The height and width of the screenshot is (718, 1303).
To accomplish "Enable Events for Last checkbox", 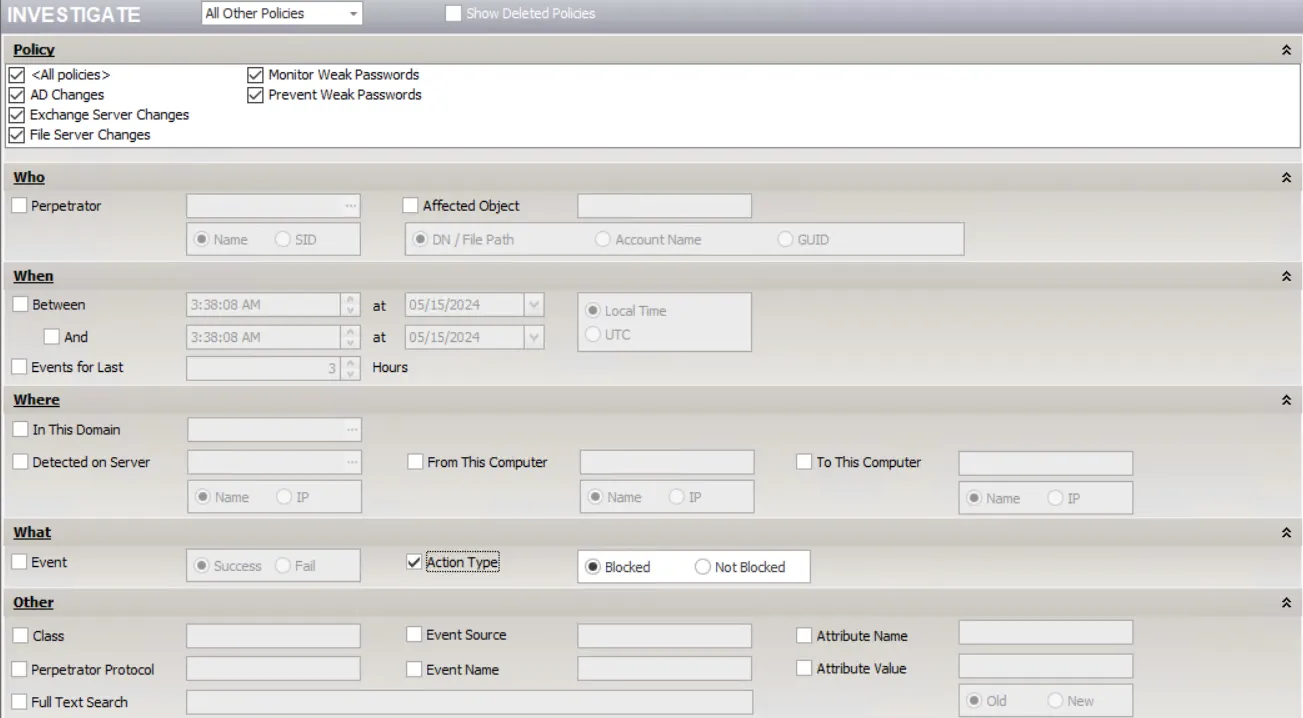I will (20, 367).
